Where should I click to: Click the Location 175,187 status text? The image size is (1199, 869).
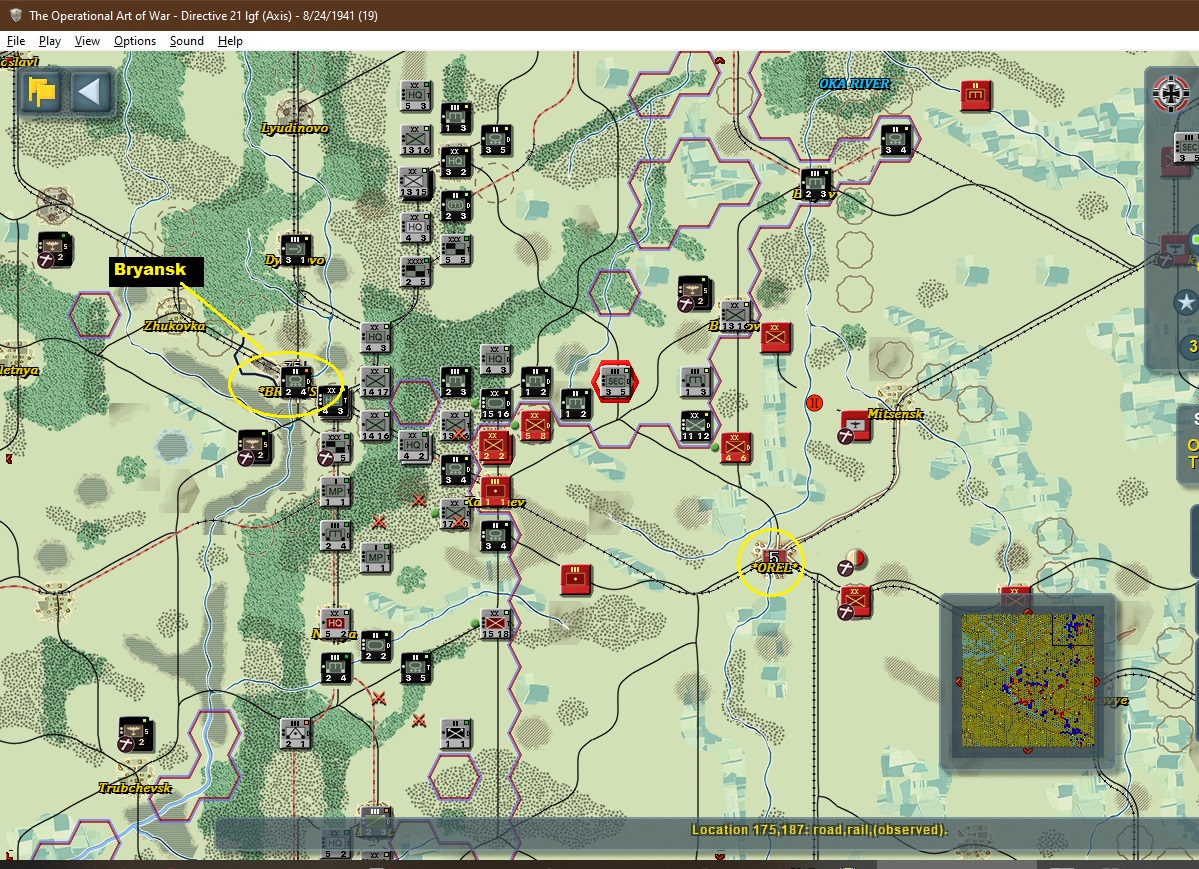click(819, 830)
